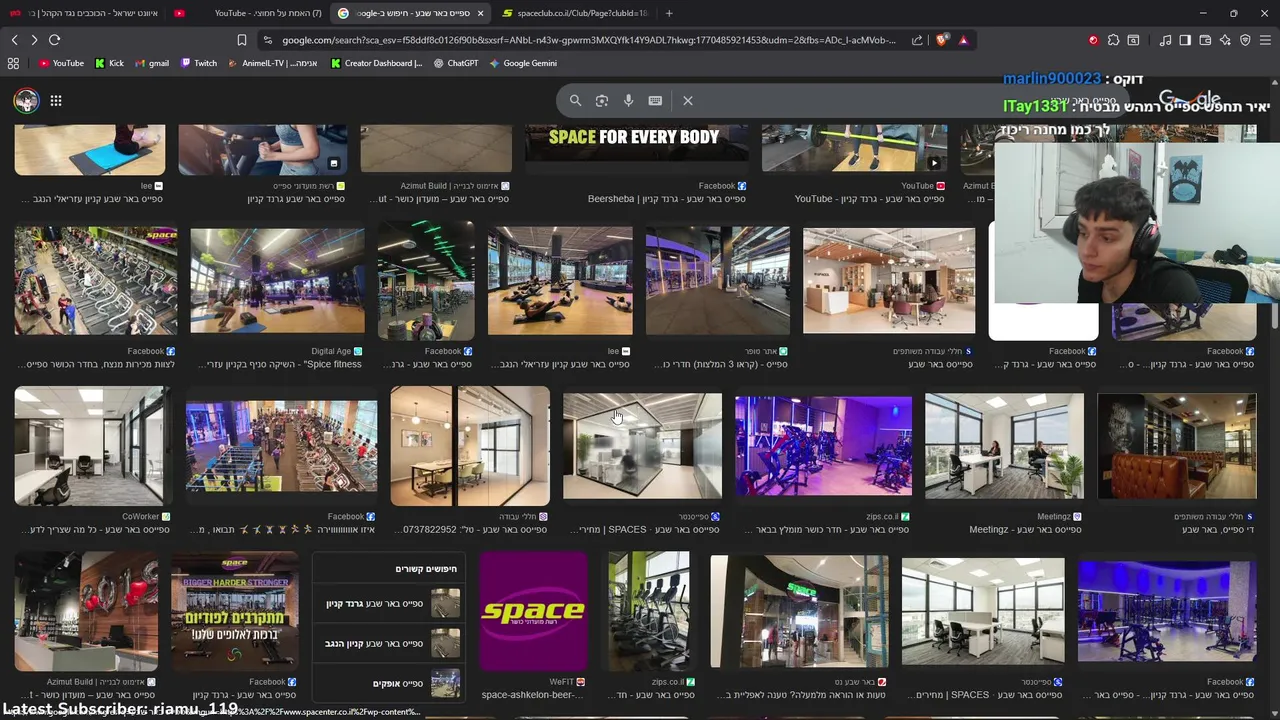The image size is (1280, 720).
Task: Open the SPACE FOR EVERY BODY image result
Action: tap(635, 142)
